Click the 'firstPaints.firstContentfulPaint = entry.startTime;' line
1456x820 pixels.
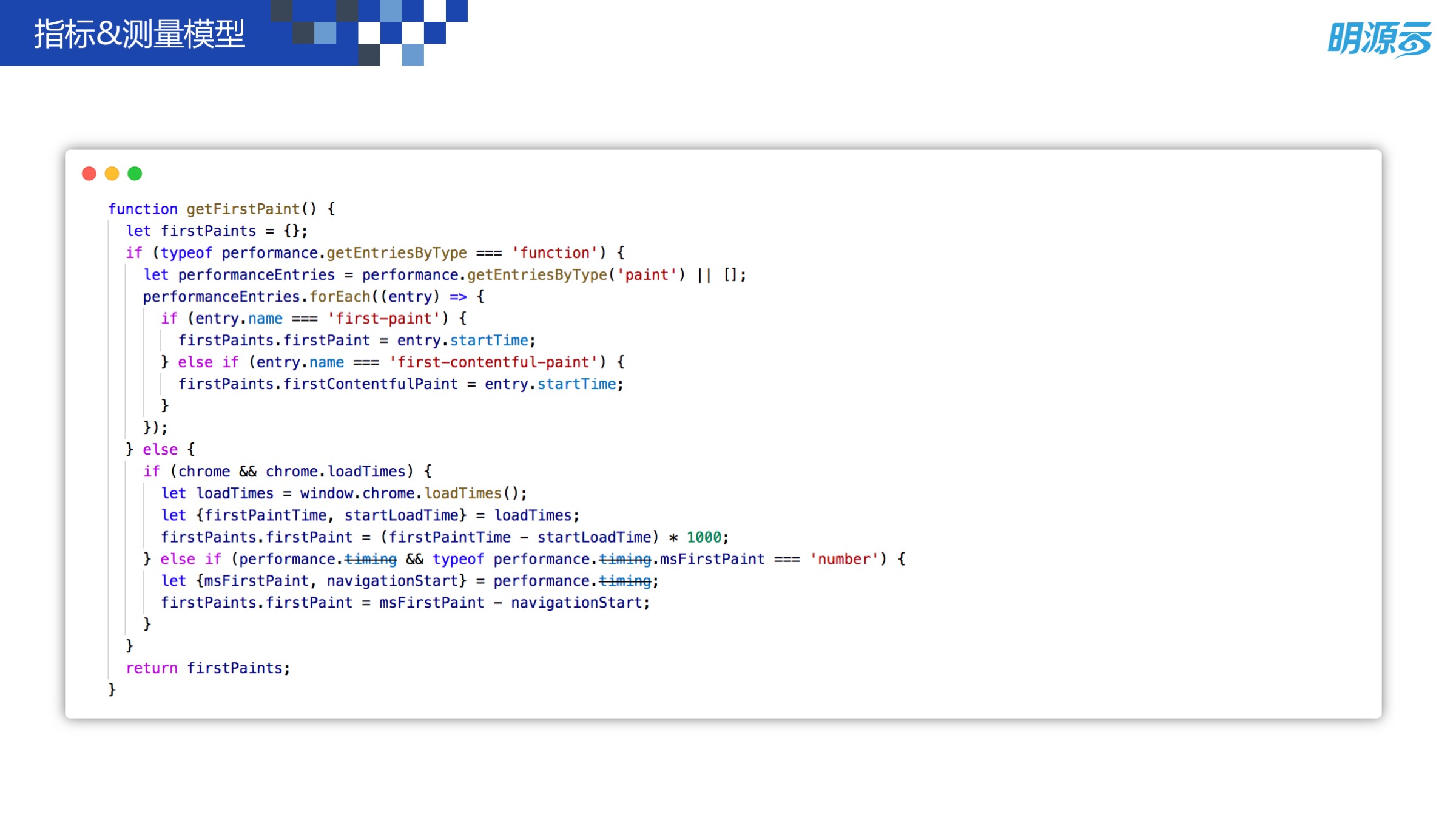coord(401,384)
